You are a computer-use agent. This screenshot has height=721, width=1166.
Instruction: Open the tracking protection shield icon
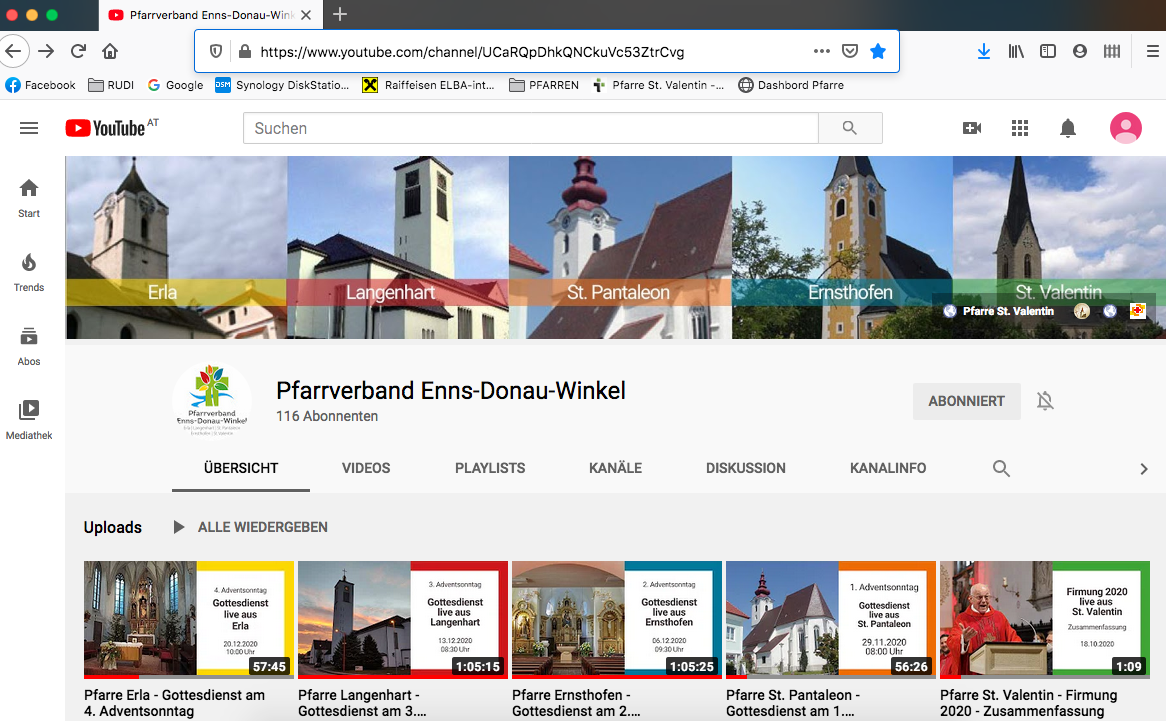216,51
